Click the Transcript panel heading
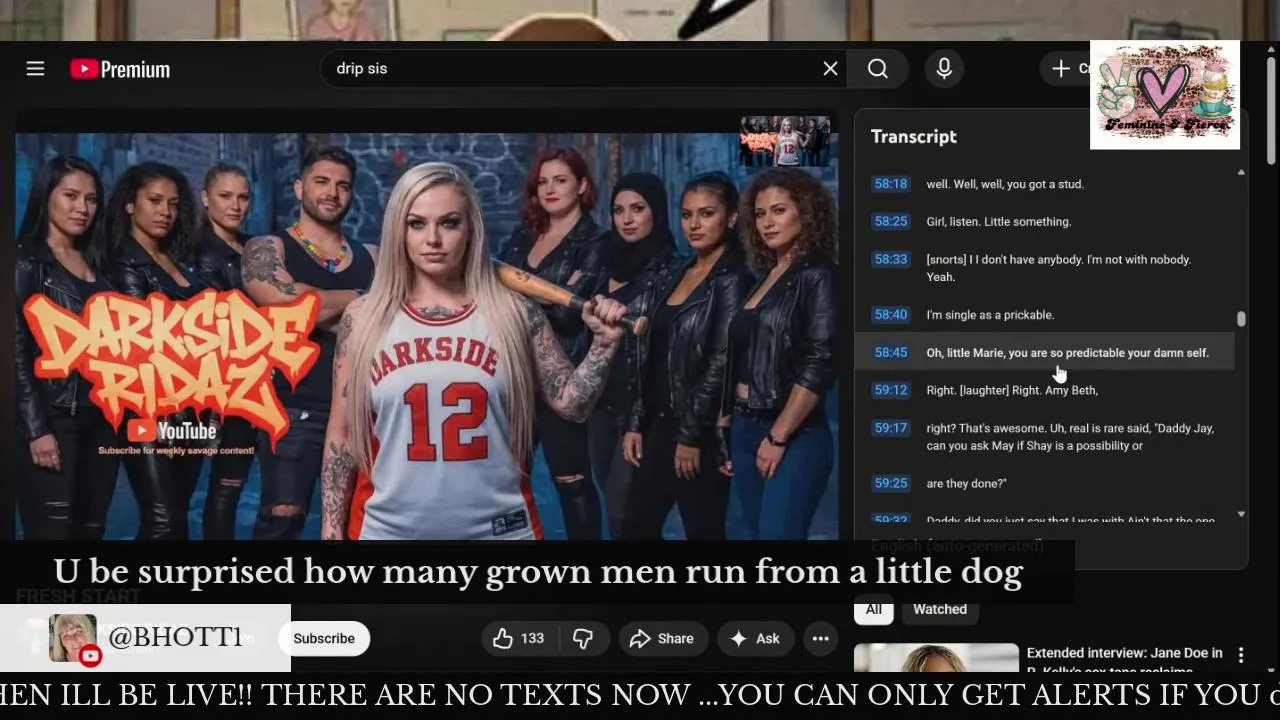Screen dimensions: 1280x720 click(914, 136)
